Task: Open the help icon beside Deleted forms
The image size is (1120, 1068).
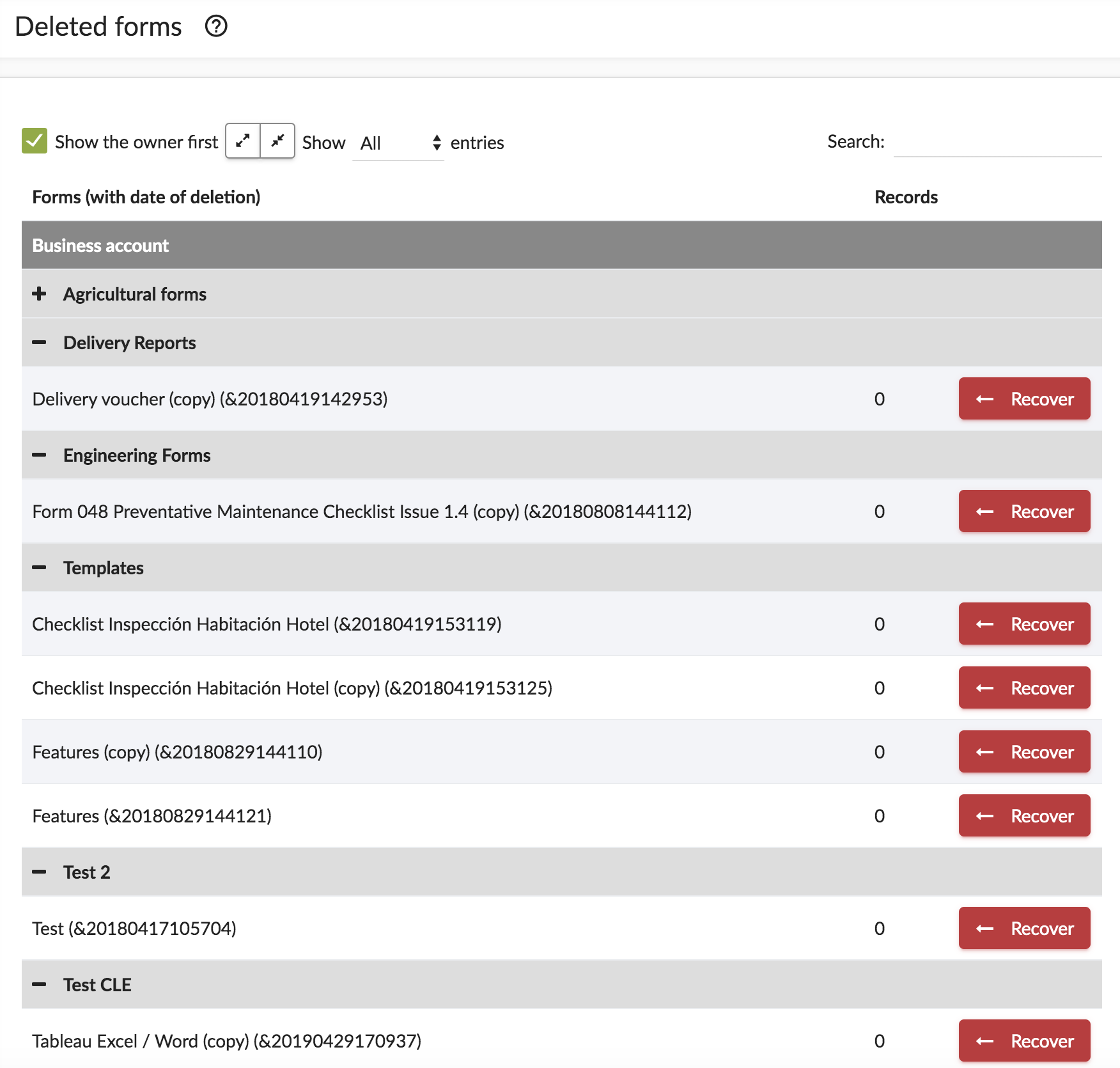Action: click(x=216, y=26)
